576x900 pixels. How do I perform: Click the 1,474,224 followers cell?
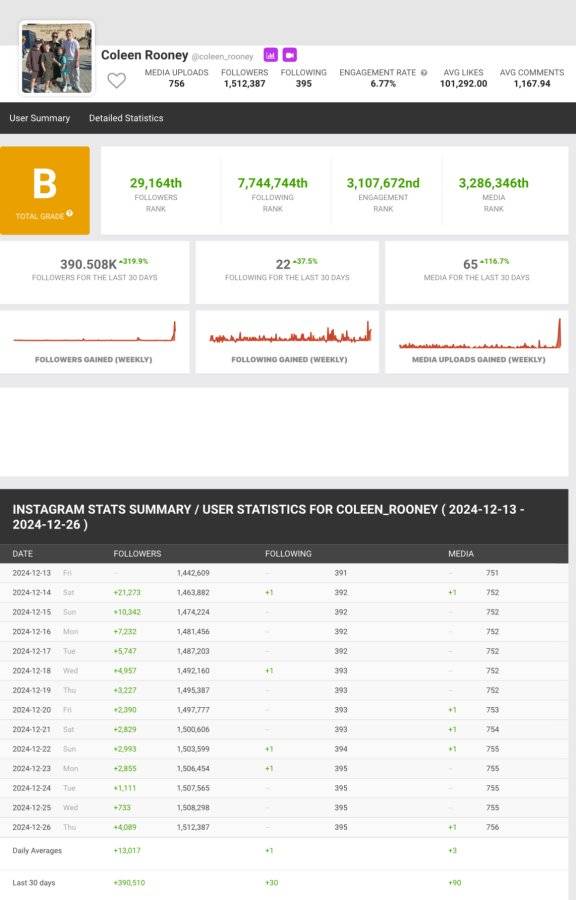tap(193, 612)
